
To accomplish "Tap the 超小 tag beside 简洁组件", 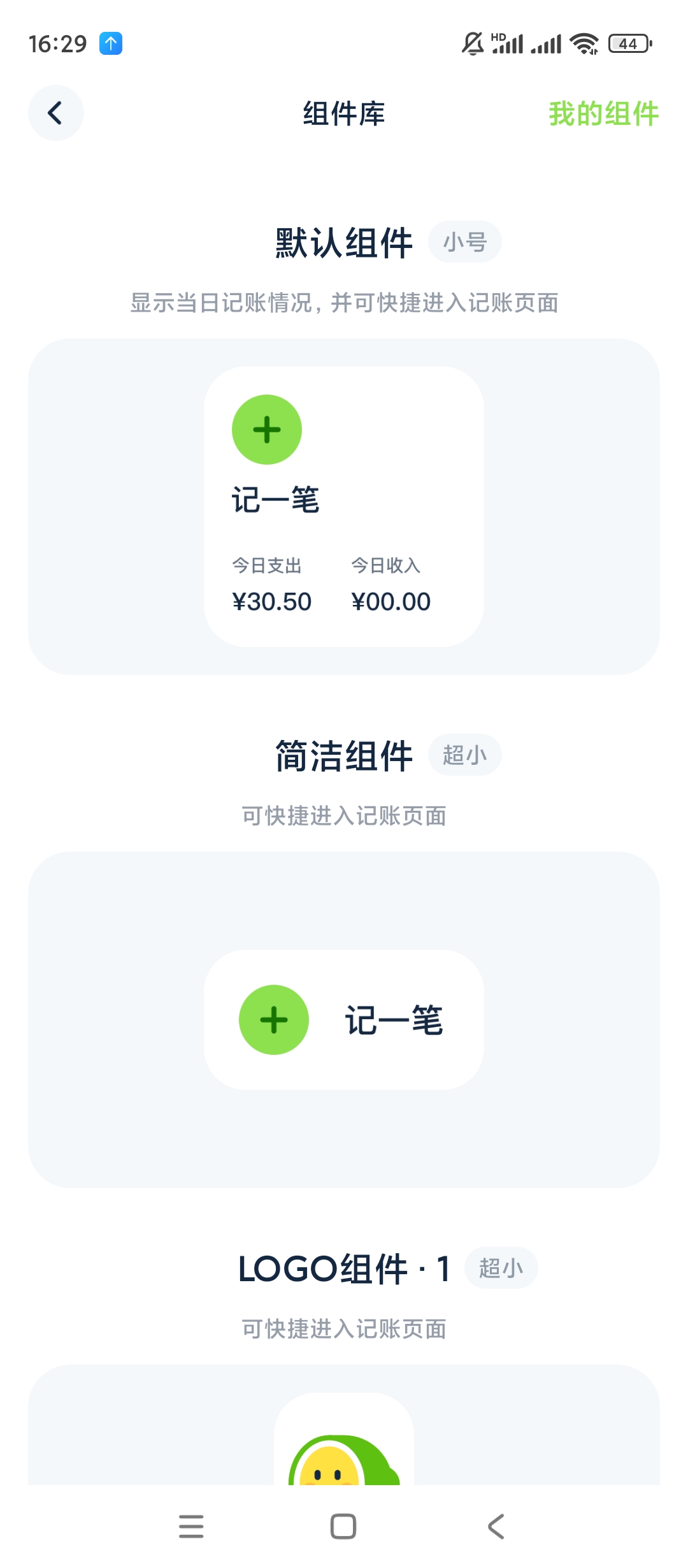I will pos(464,755).
